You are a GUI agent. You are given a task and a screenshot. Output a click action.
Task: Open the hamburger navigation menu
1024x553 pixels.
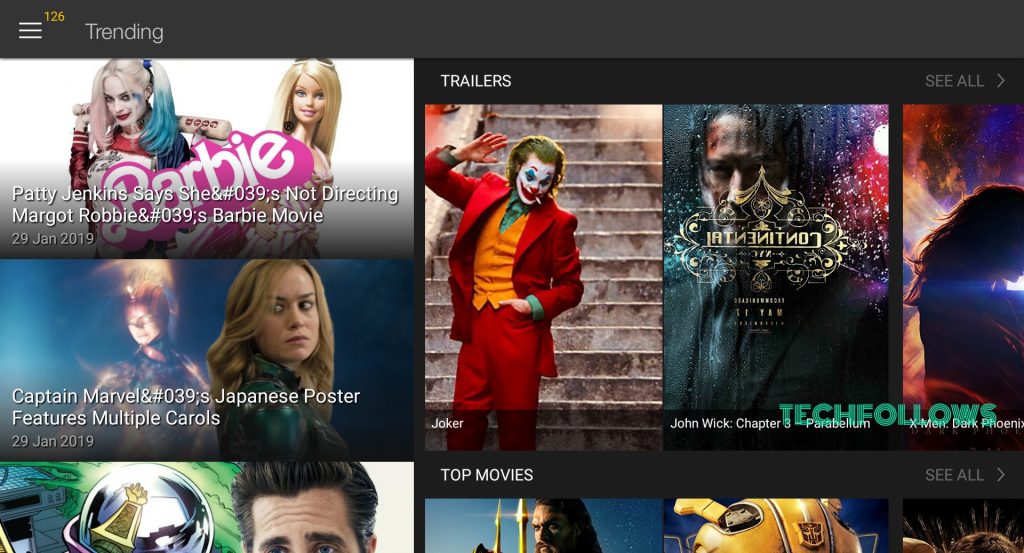click(30, 31)
